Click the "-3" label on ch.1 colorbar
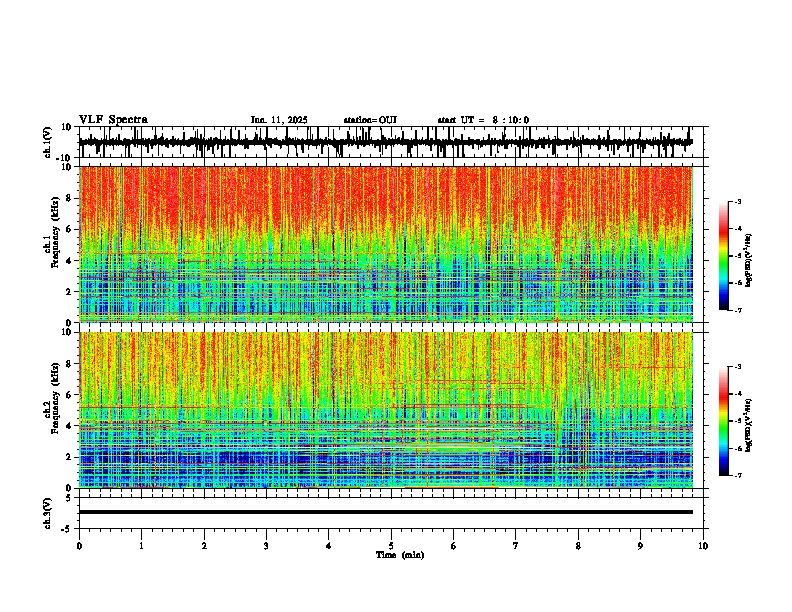Screen dimensions: 792x612 737,201
